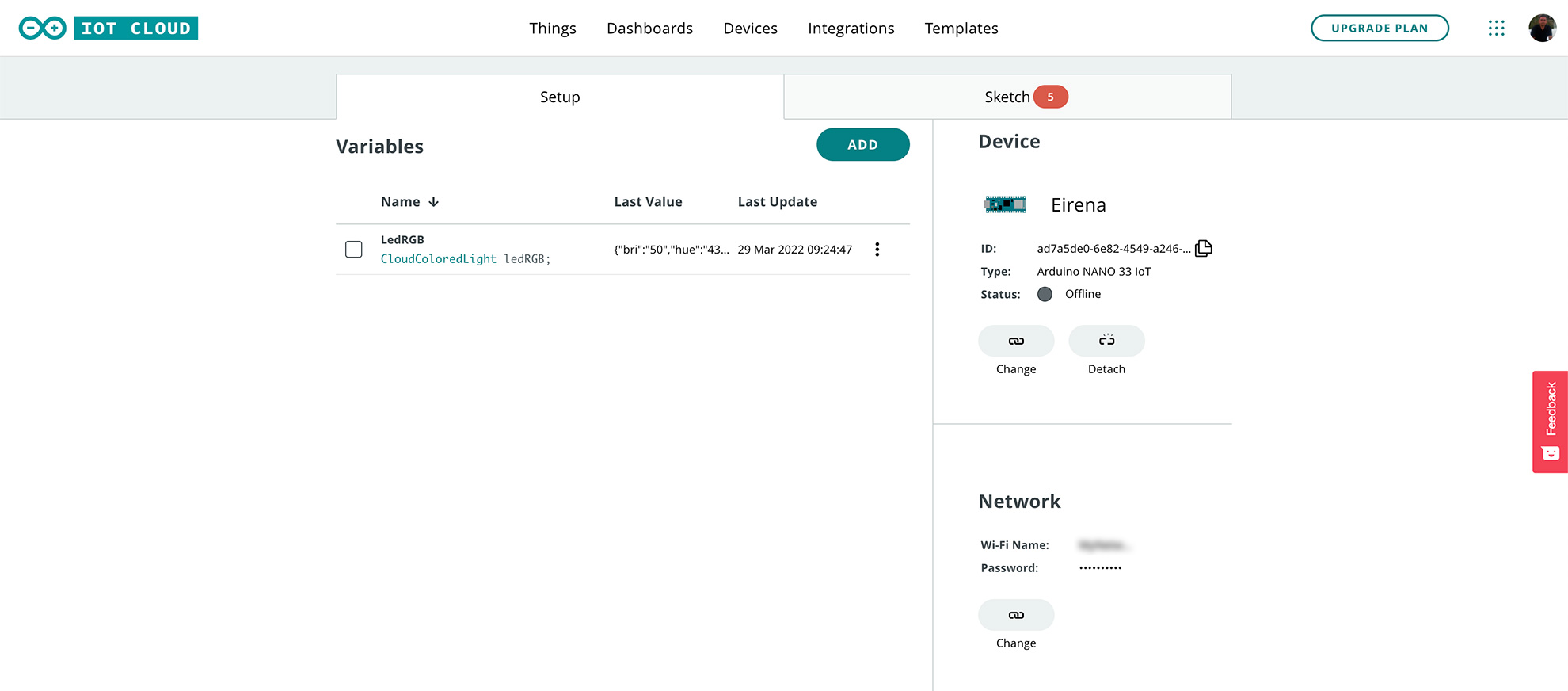The width and height of the screenshot is (1568, 691).
Task: Switch to the Sketch tab
Action: (x=1007, y=97)
